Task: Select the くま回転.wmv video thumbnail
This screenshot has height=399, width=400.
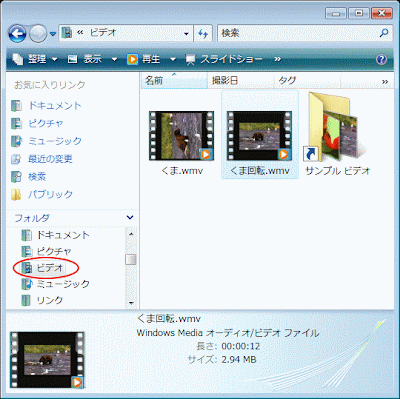Action: click(x=259, y=136)
